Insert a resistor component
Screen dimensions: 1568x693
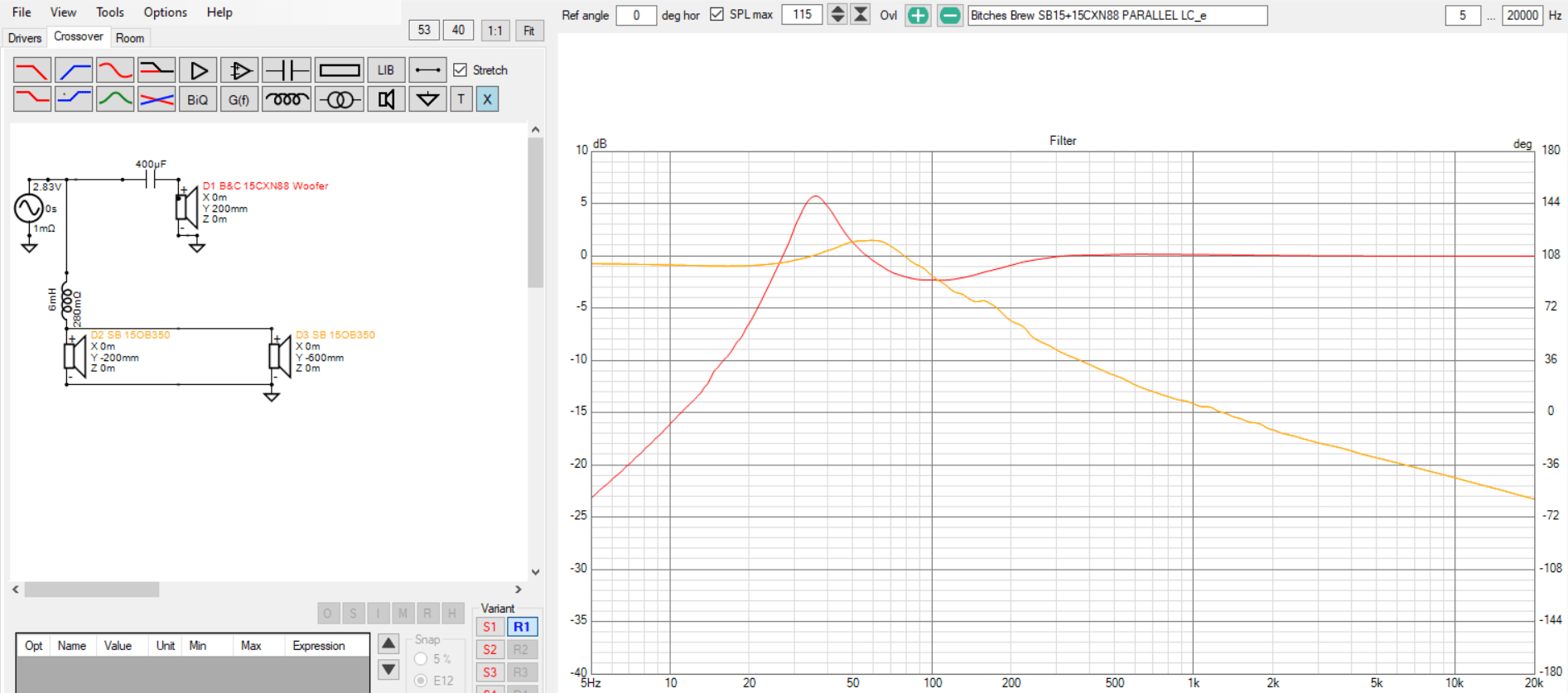pos(340,70)
